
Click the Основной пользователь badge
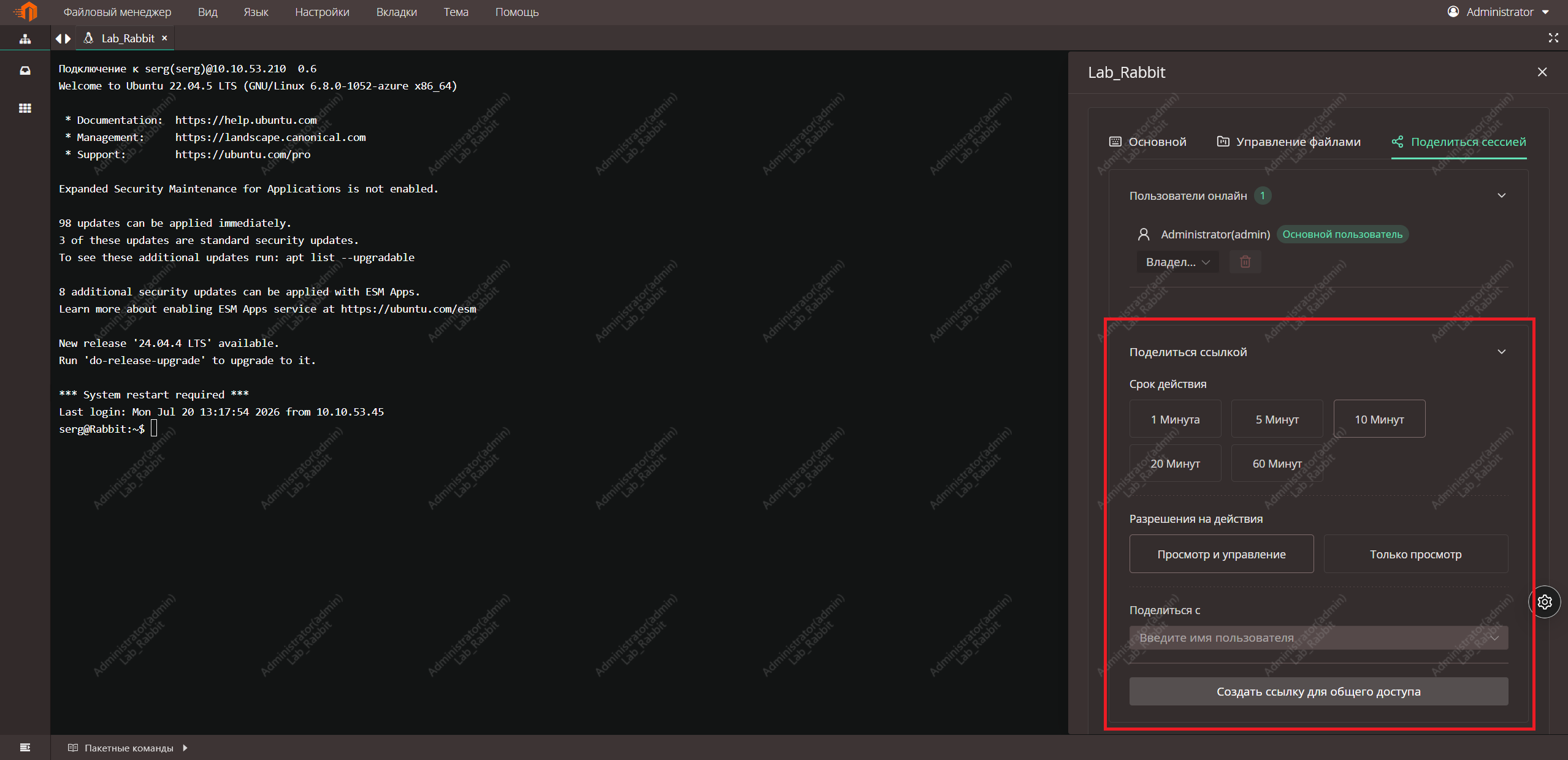click(1342, 234)
